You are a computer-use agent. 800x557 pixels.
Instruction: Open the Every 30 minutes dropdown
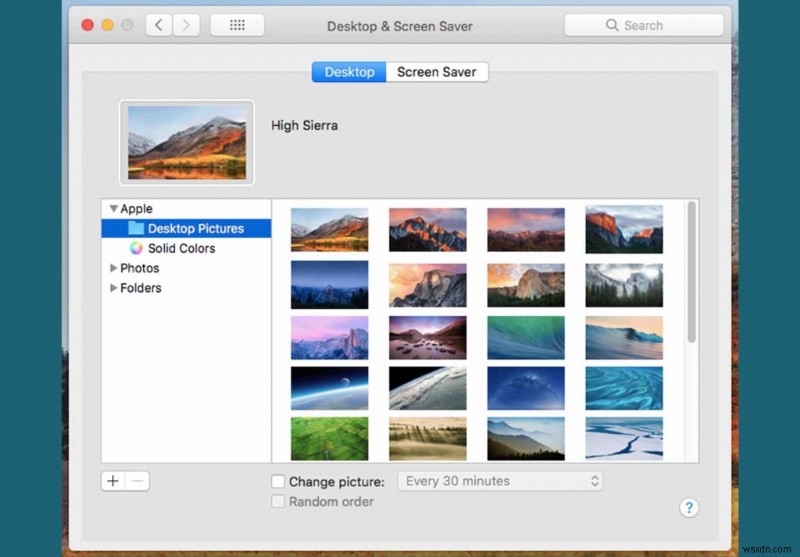500,481
